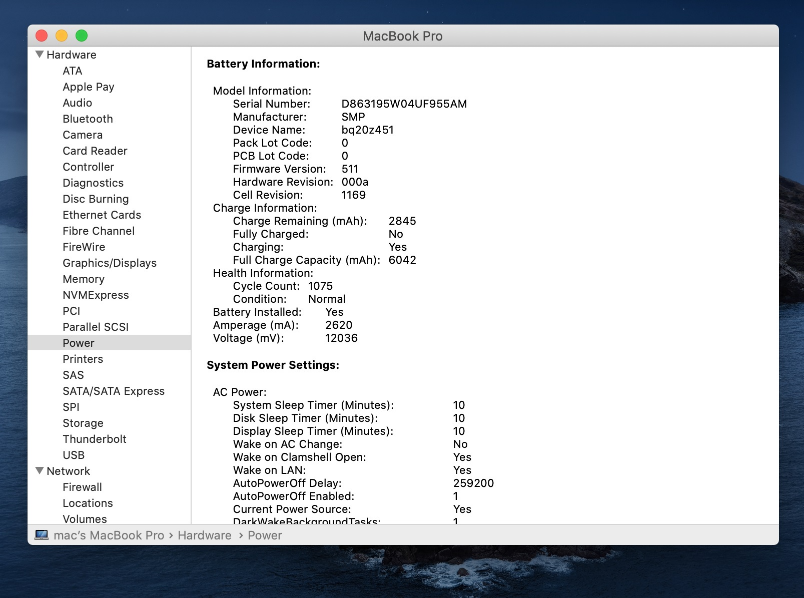Image resolution: width=804 pixels, height=598 pixels.
Task: Select the highlighted Power item
Action: [x=110, y=343]
